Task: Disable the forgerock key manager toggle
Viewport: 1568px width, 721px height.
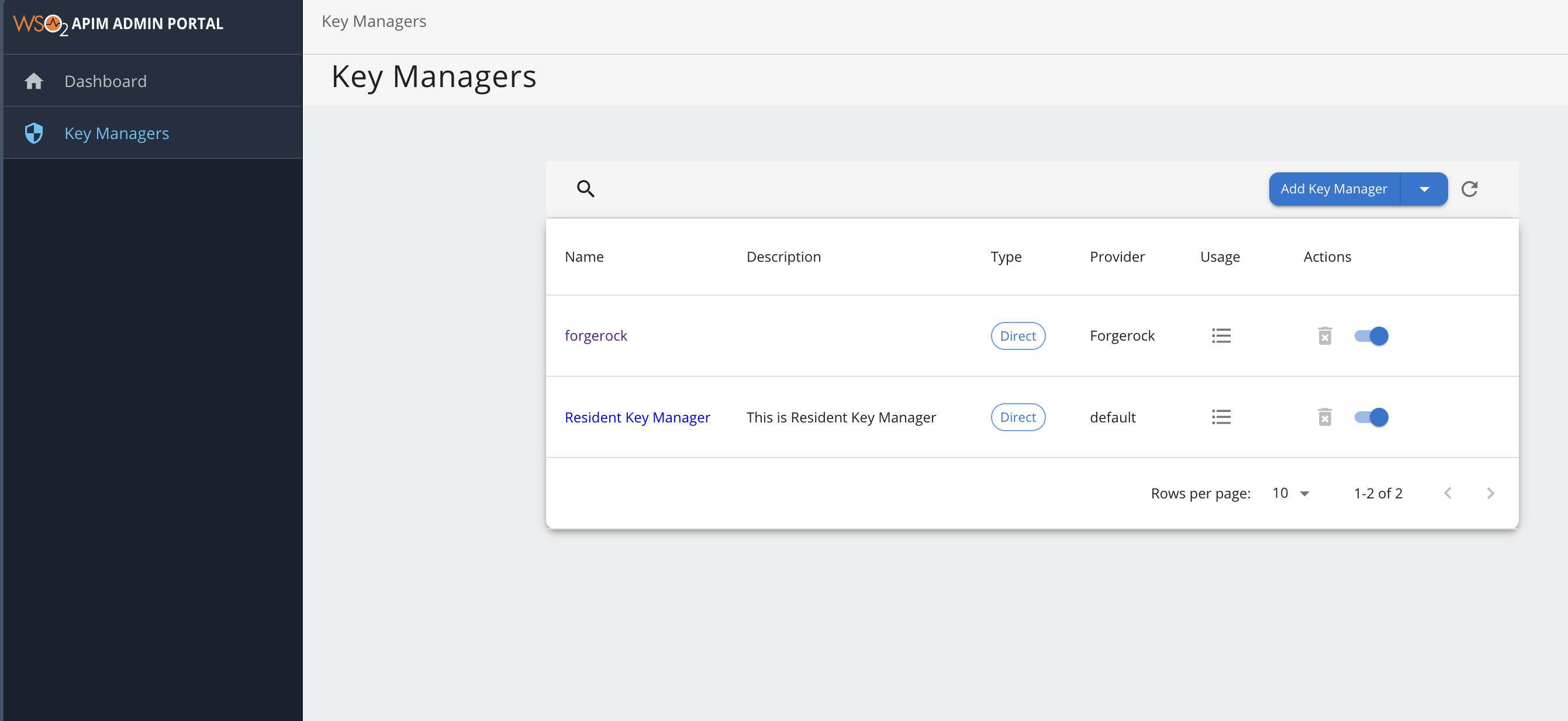Action: [1371, 335]
